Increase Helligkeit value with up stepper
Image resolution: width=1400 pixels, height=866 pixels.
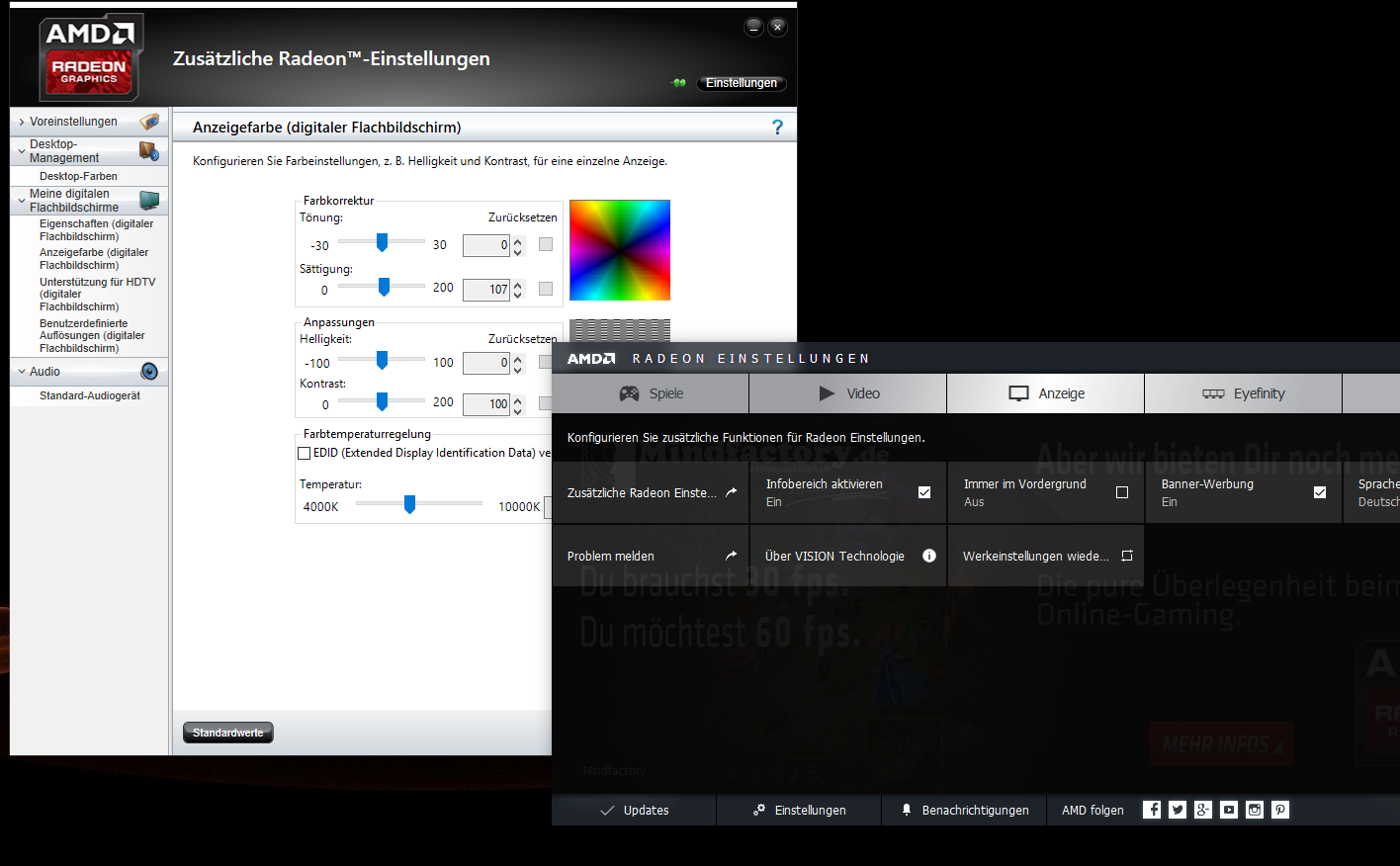(517, 359)
